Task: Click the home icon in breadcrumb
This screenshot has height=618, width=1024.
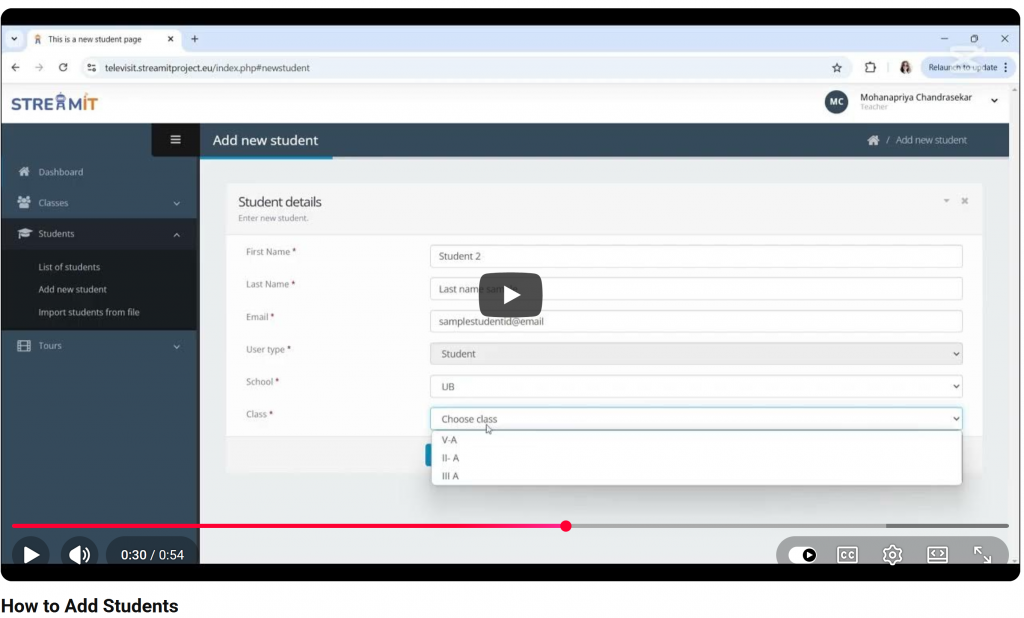Action: (x=873, y=140)
